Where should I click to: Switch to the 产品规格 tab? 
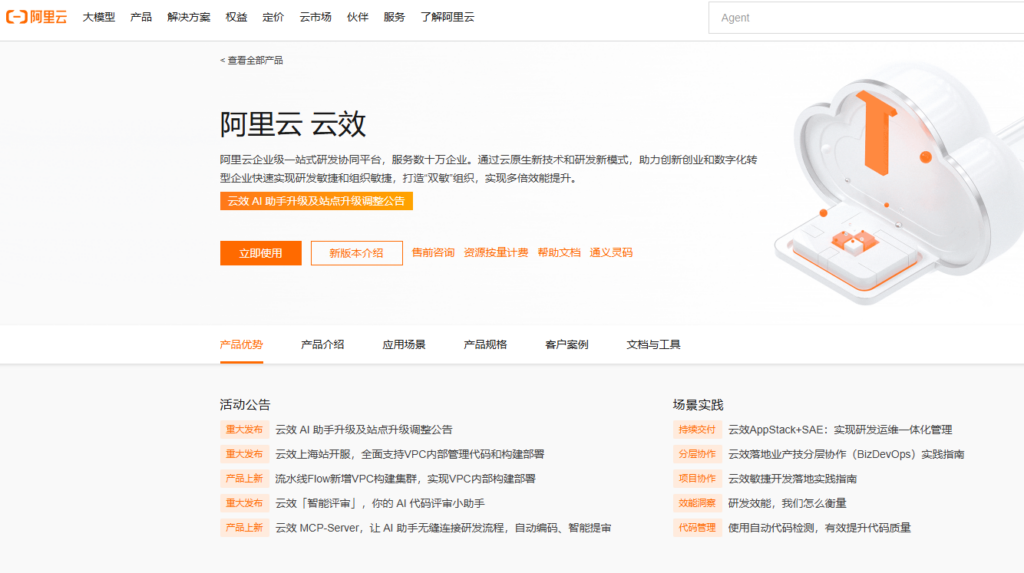[485, 344]
